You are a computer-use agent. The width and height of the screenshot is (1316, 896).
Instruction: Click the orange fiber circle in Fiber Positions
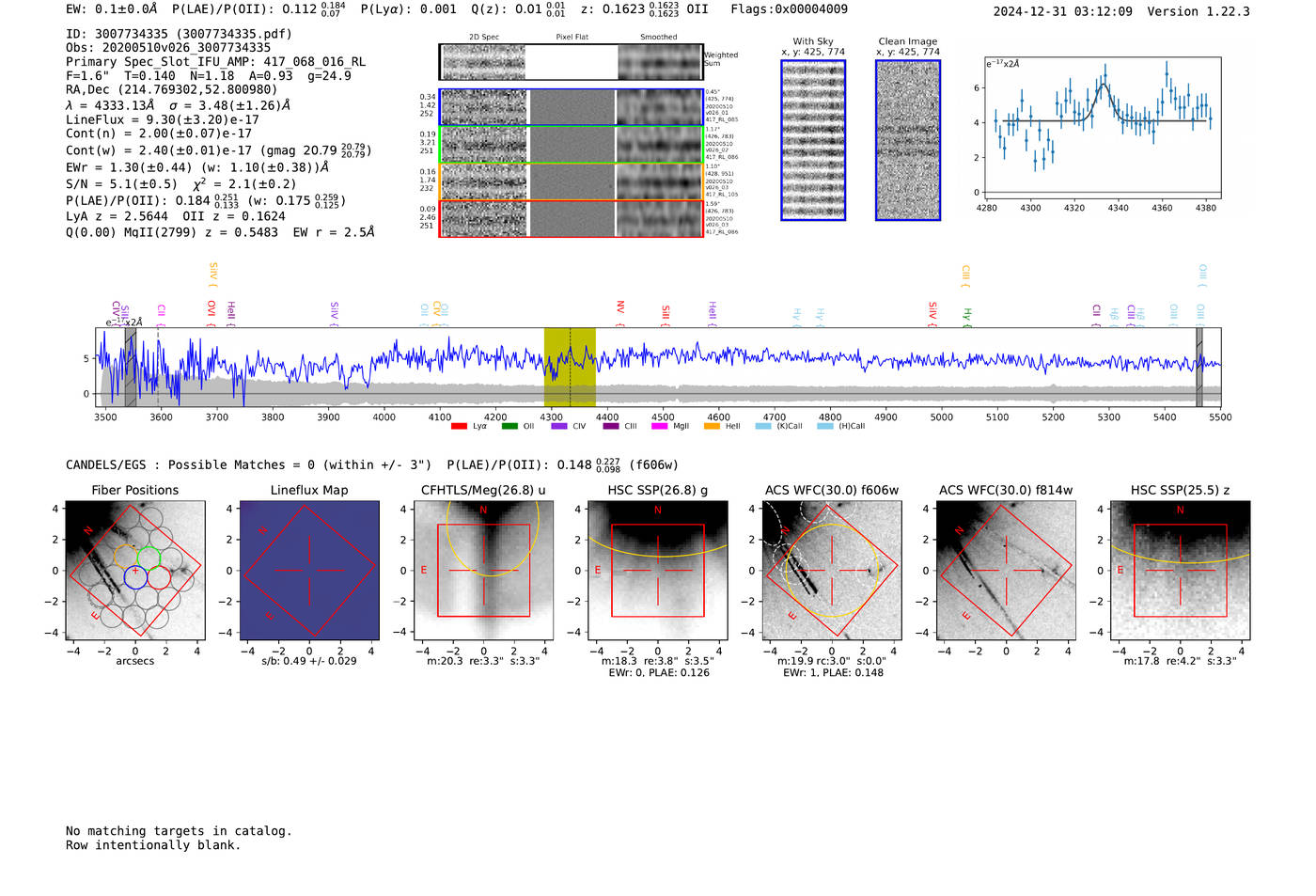coord(125,558)
